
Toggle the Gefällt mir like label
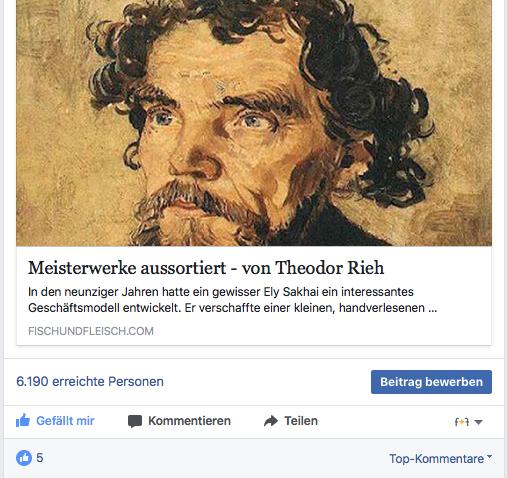65,421
